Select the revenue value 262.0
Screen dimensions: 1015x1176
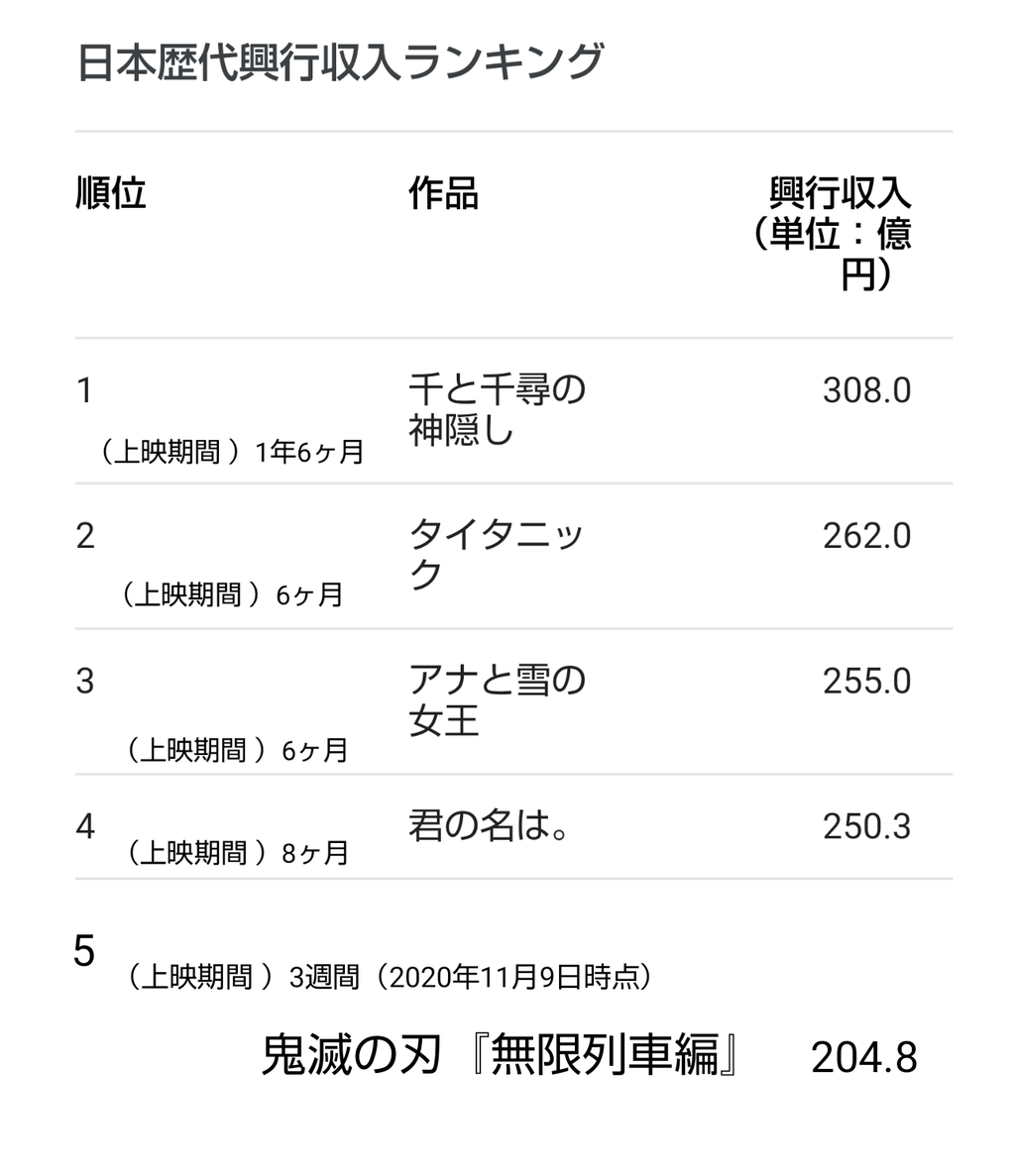pyautogui.click(x=866, y=536)
